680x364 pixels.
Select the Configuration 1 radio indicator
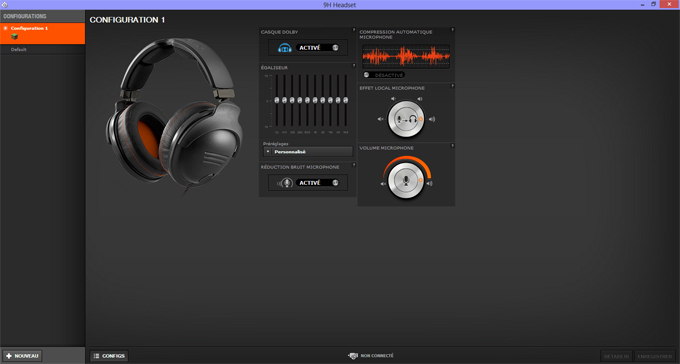tap(6, 28)
